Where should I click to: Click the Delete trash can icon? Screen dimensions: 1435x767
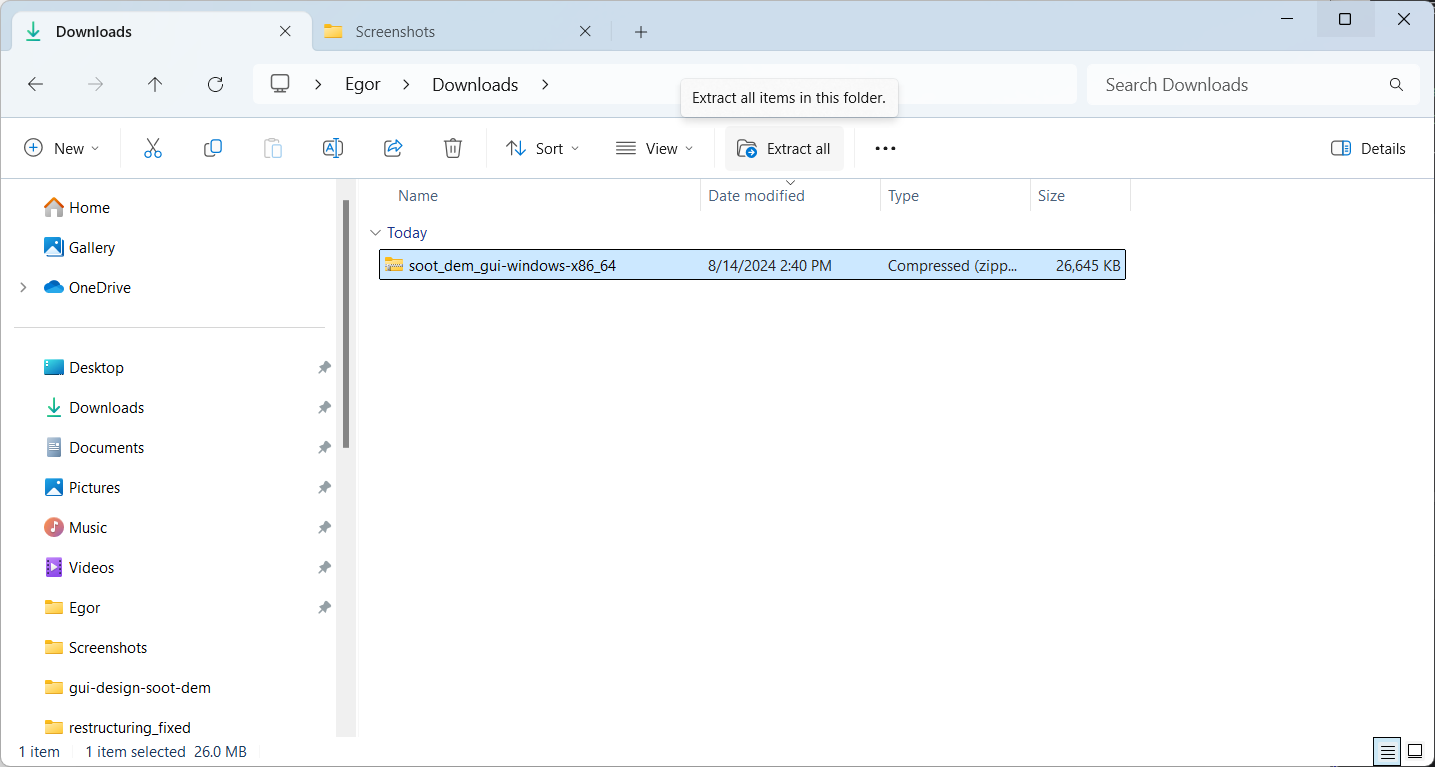[x=453, y=148]
